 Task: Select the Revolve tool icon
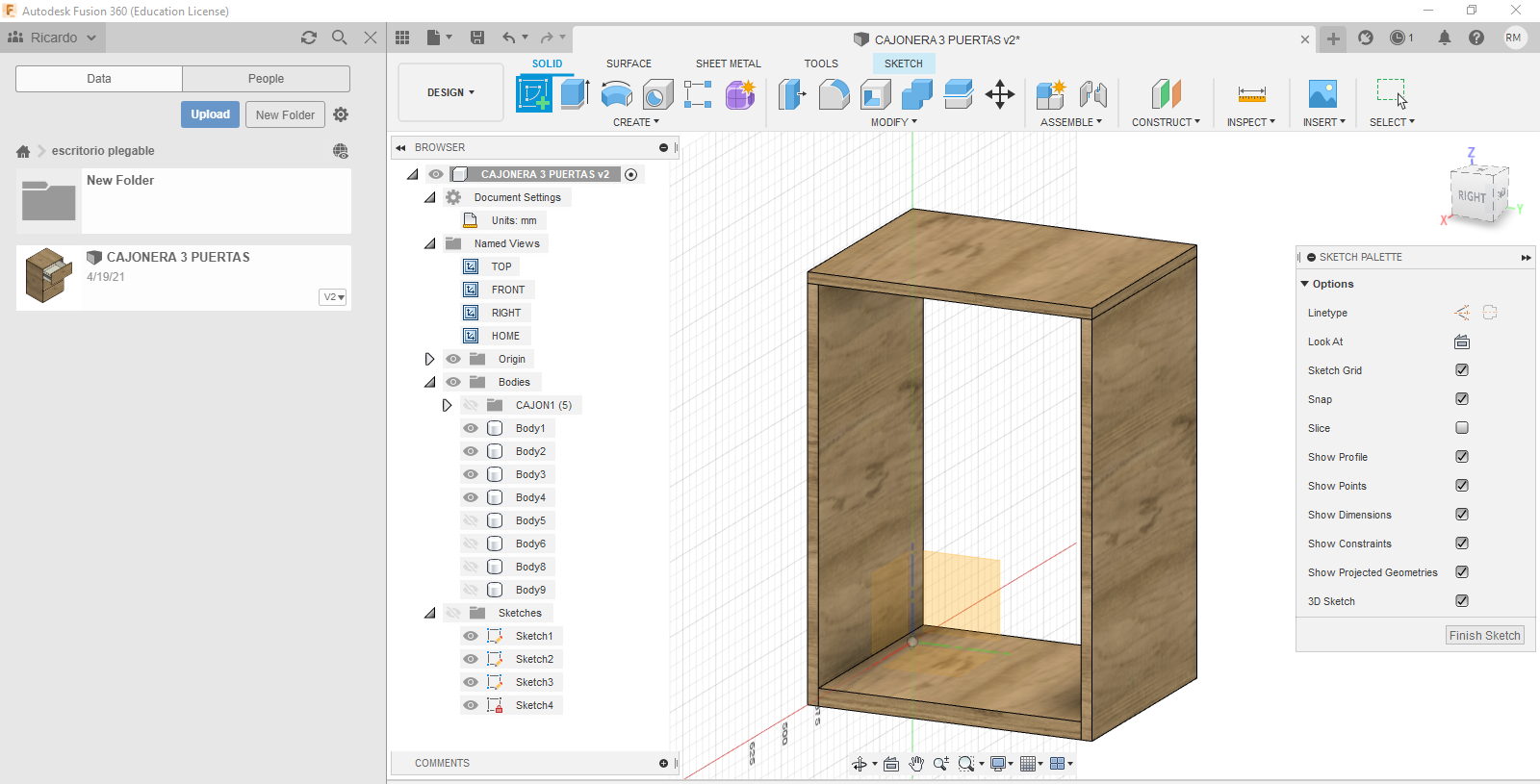[616, 94]
